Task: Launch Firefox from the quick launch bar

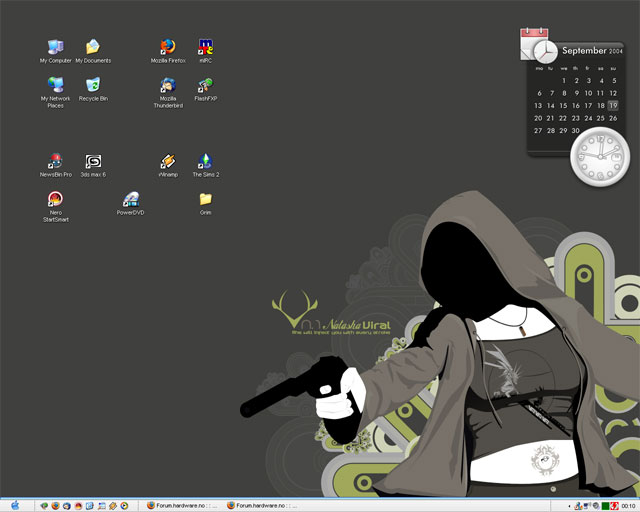Action: coord(56,506)
